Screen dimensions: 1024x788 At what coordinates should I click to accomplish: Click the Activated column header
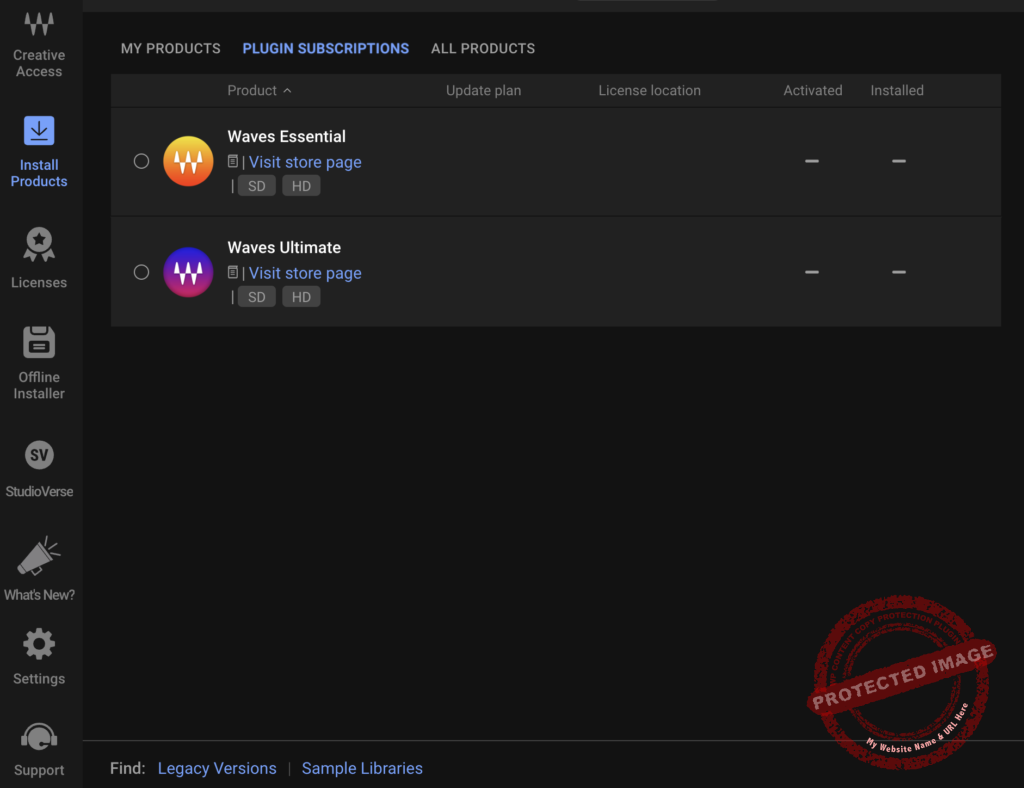click(x=812, y=91)
